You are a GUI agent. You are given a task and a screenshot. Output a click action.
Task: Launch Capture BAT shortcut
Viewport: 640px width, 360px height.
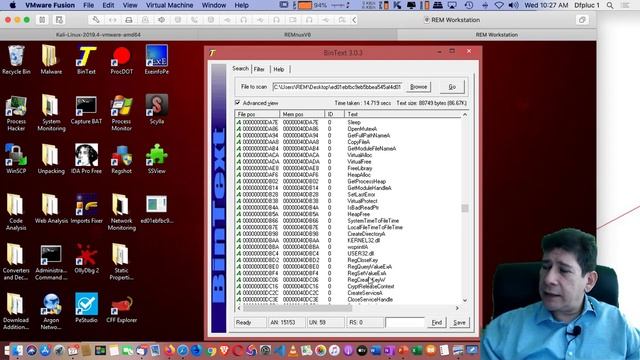(86, 110)
